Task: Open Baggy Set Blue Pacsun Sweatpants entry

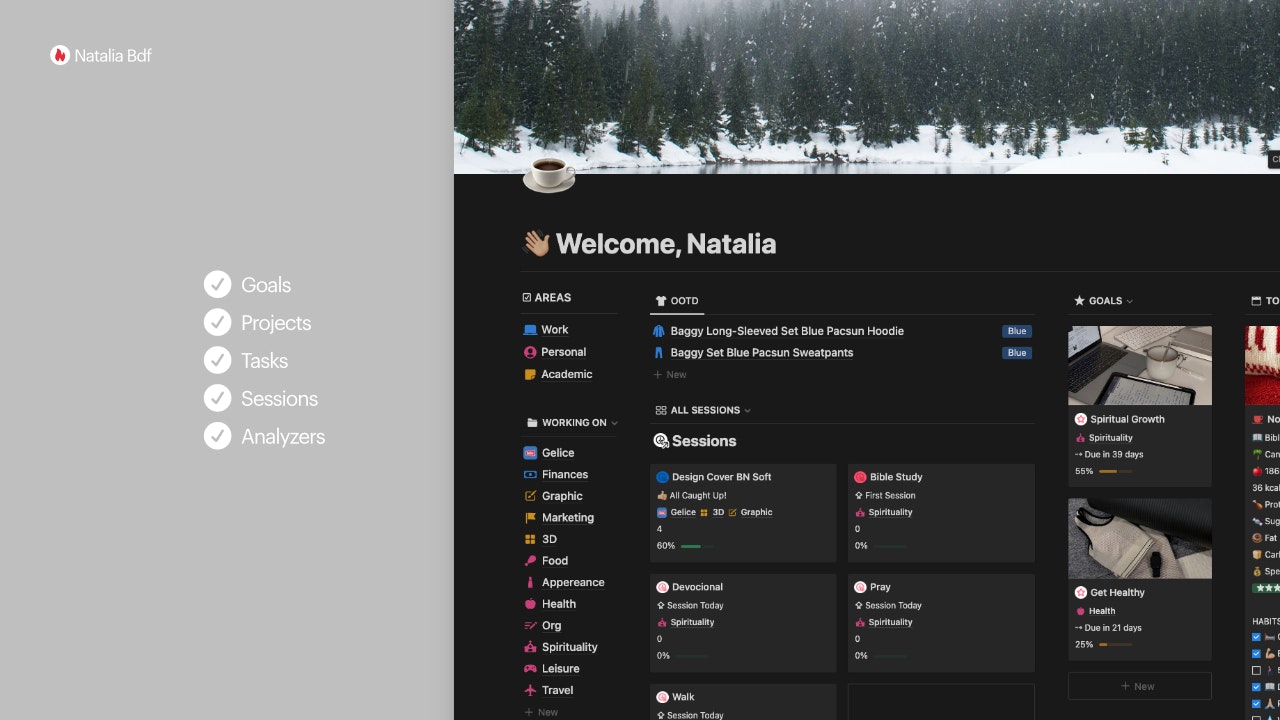Action: tap(761, 353)
